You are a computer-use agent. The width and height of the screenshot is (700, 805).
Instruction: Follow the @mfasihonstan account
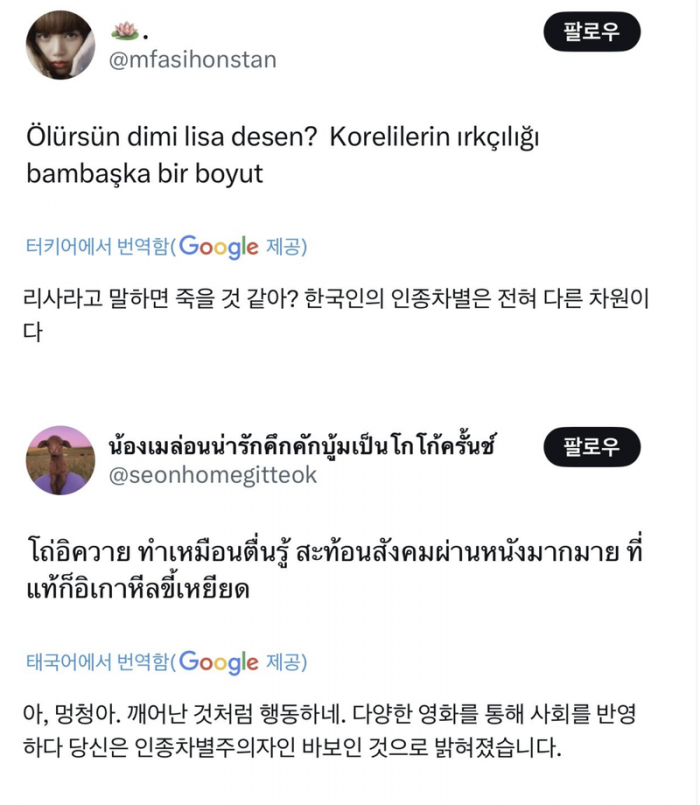pyautogui.click(x=592, y=33)
